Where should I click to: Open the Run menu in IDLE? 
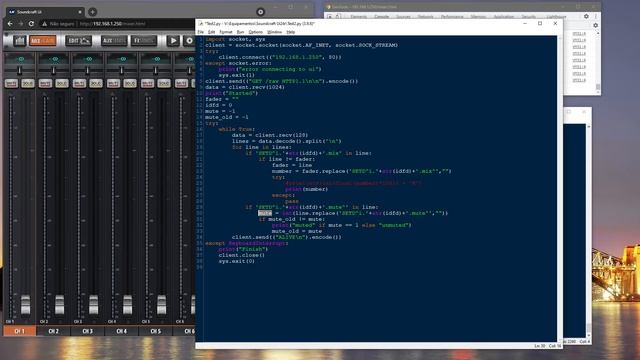[x=240, y=32]
